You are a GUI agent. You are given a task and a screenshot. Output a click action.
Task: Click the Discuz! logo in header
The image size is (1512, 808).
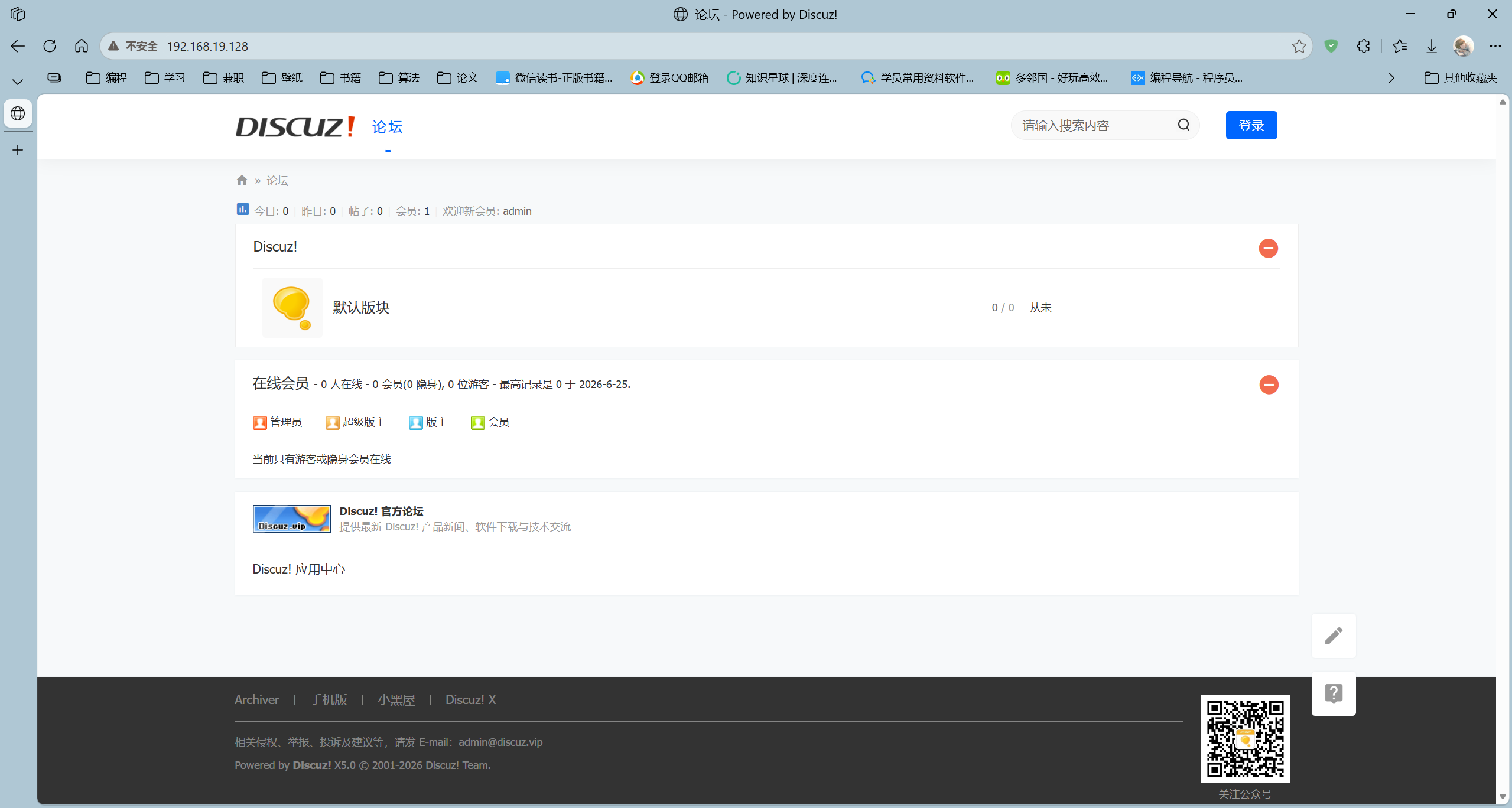click(295, 126)
